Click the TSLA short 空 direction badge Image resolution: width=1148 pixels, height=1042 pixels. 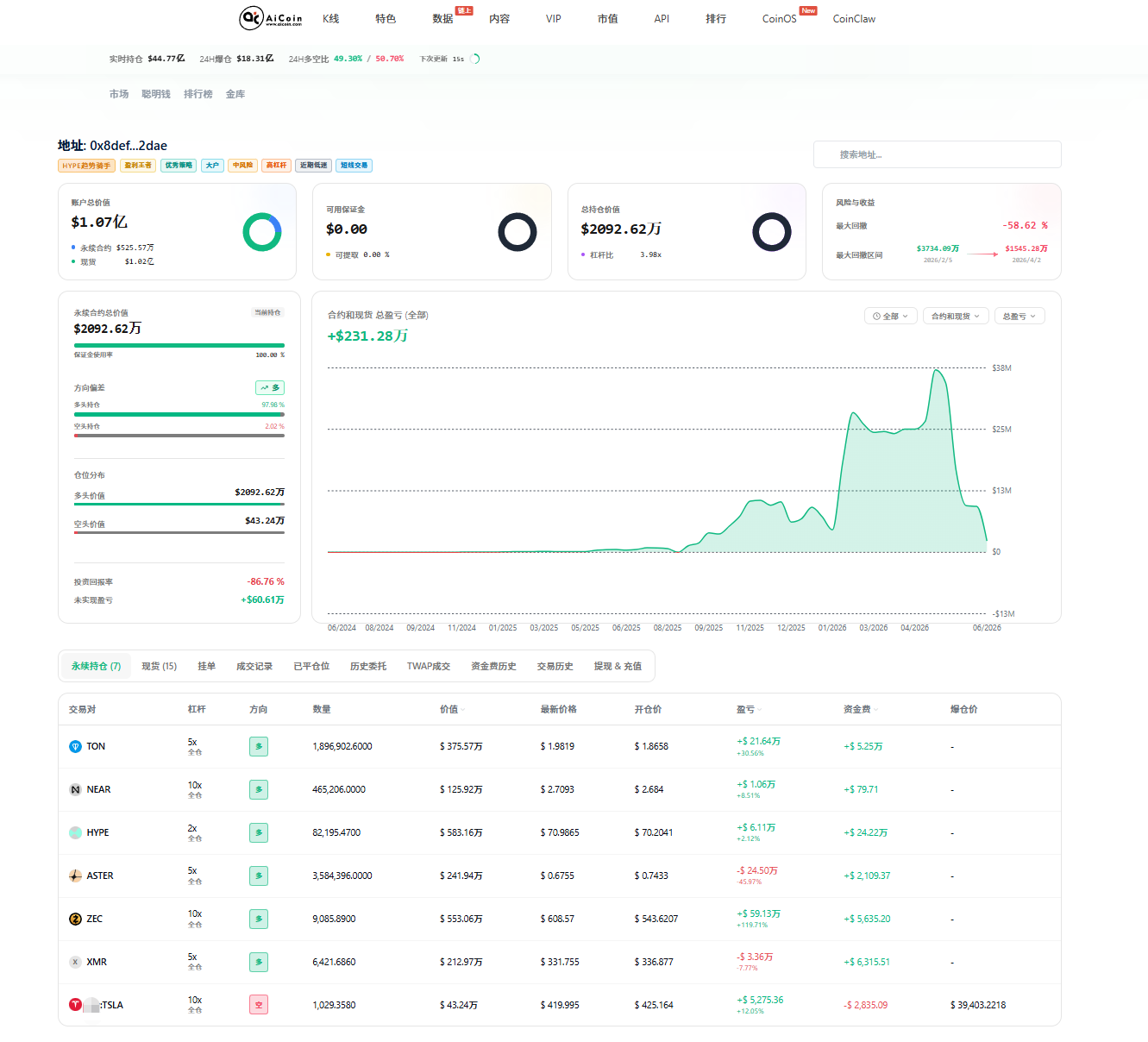pos(259,1005)
